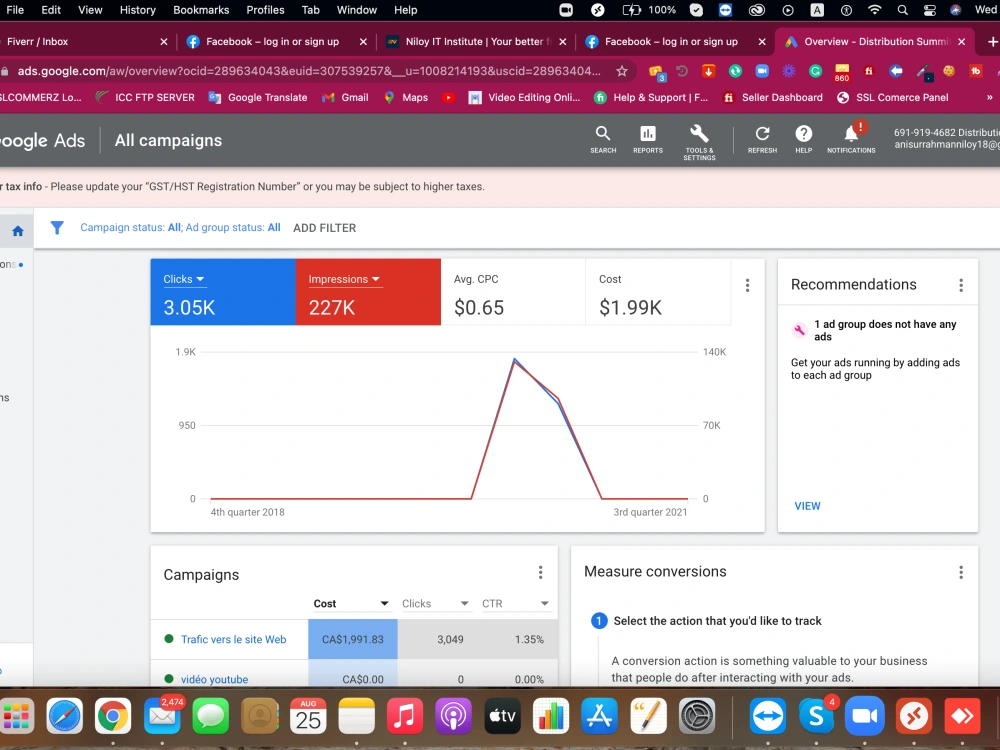Image resolution: width=1000 pixels, height=750 pixels.
Task: Open Chrome from the dock
Action: 113,716
